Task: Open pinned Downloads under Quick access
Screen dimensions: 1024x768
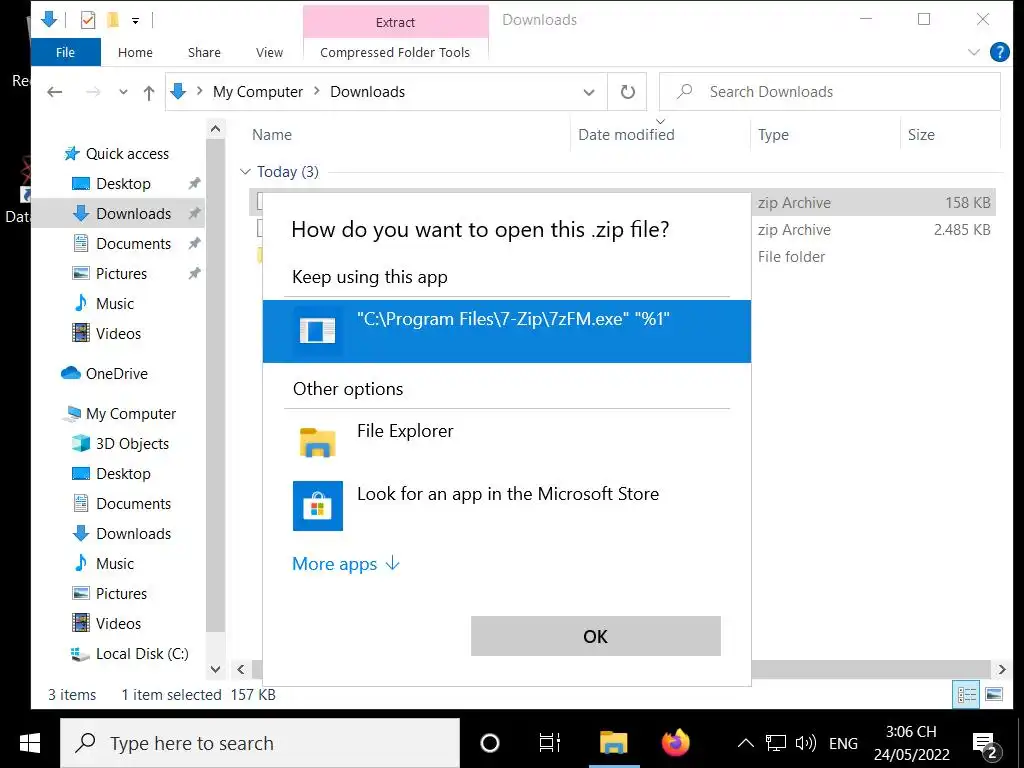Action: pyautogui.click(x=133, y=214)
